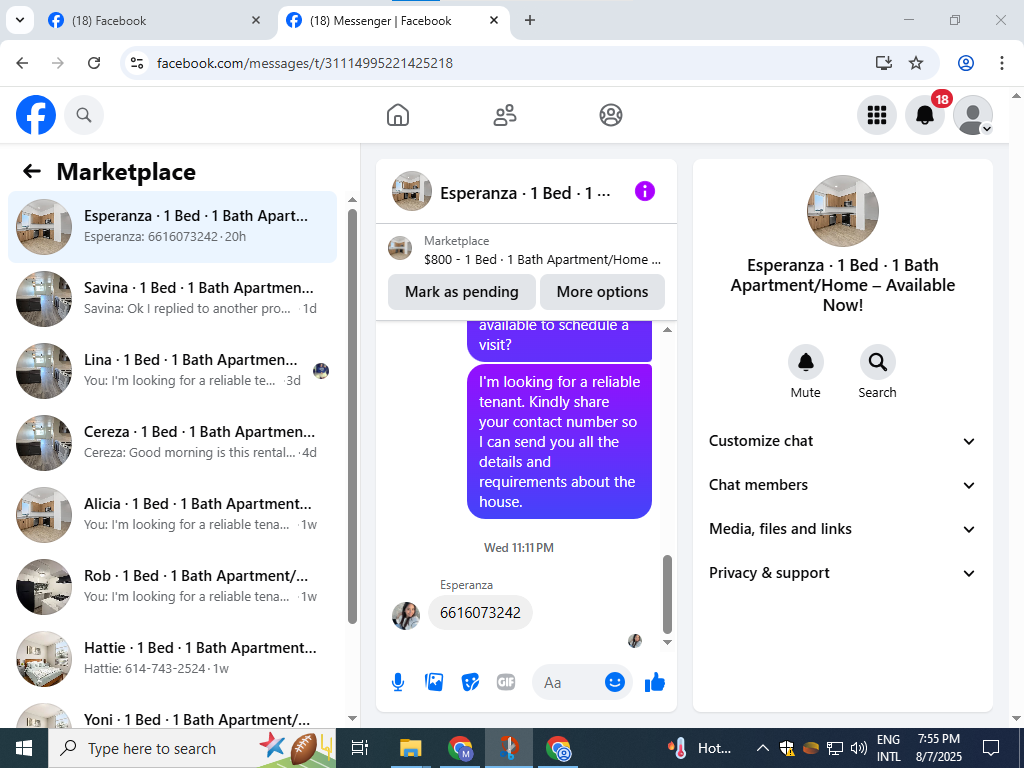Click the address bar URL
Screen dimensions: 1024x768
(x=305, y=63)
